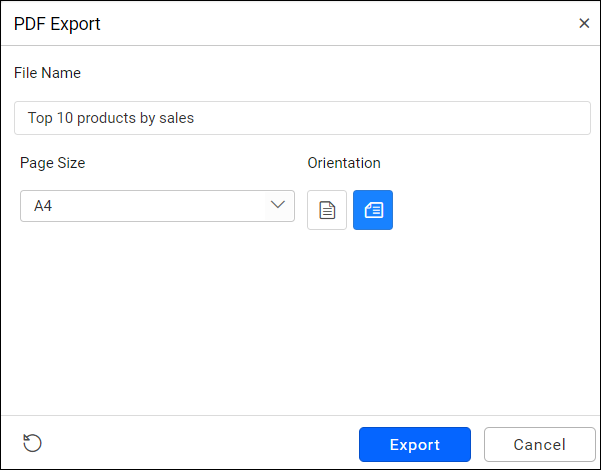
Task: Open the A4 page size combo box
Action: (x=157, y=206)
